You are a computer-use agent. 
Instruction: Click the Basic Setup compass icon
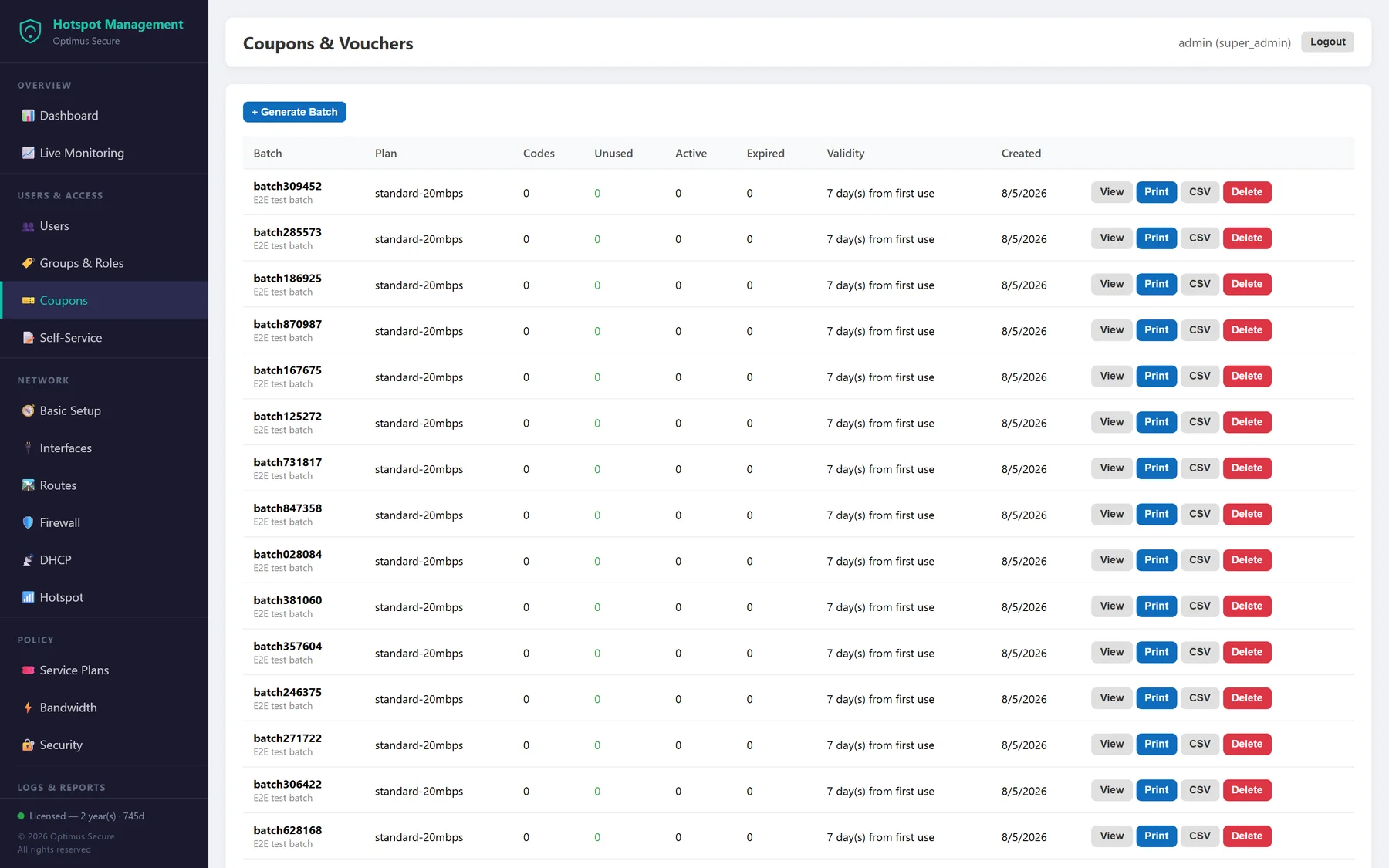coord(28,410)
